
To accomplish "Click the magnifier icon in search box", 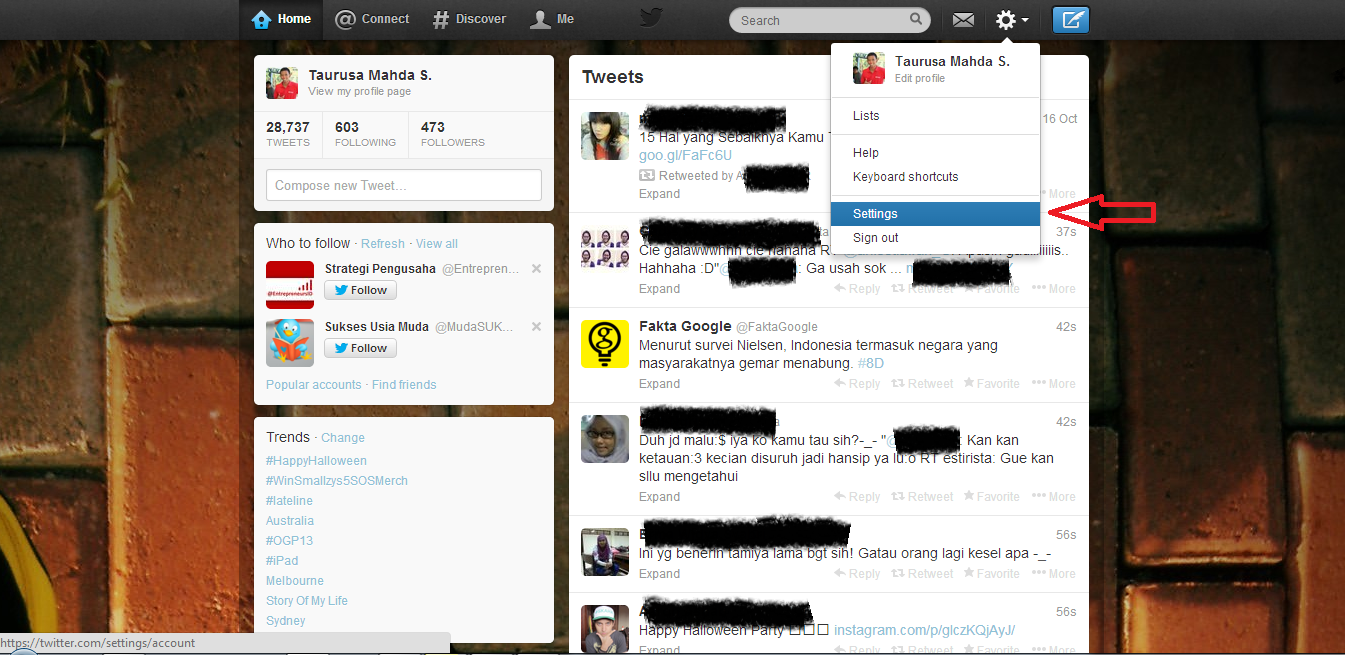I will coord(916,19).
